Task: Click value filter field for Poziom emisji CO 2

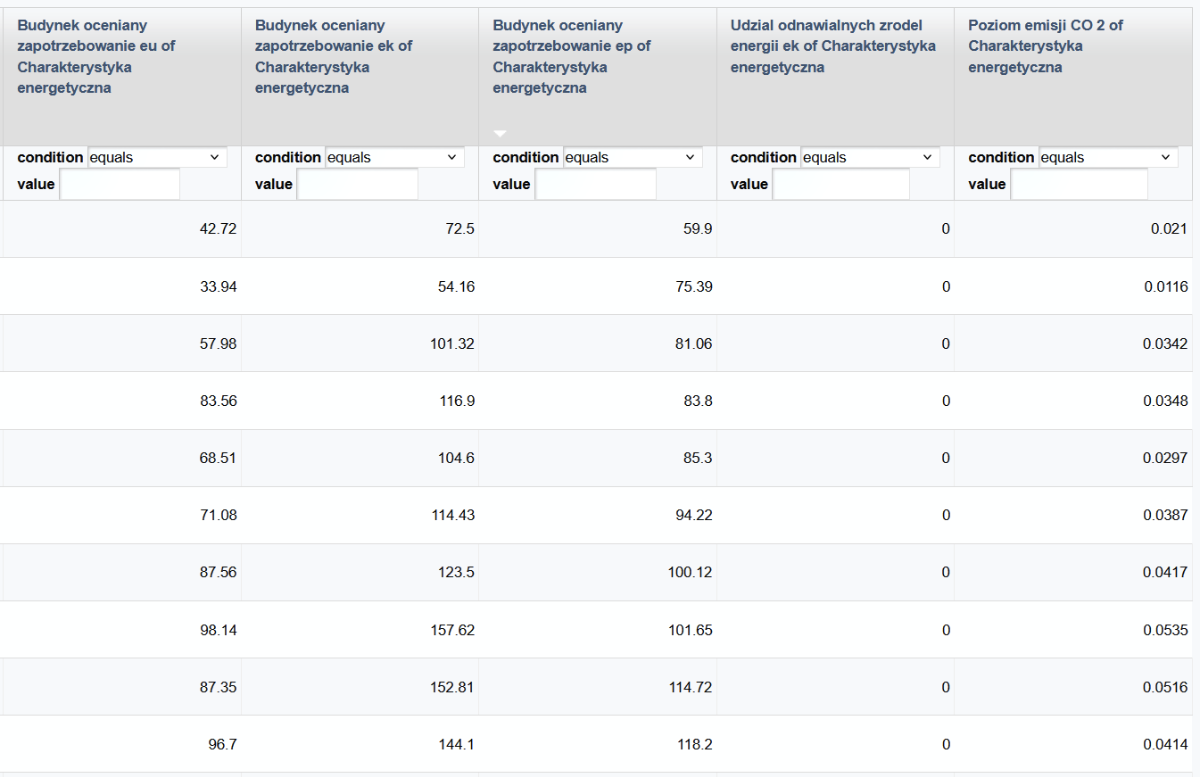Action: [1079, 184]
